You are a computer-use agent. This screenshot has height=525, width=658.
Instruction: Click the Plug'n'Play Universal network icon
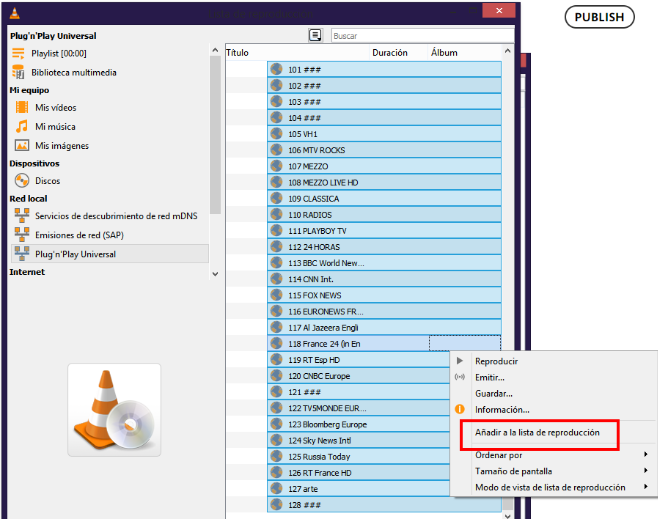click(x=22, y=254)
